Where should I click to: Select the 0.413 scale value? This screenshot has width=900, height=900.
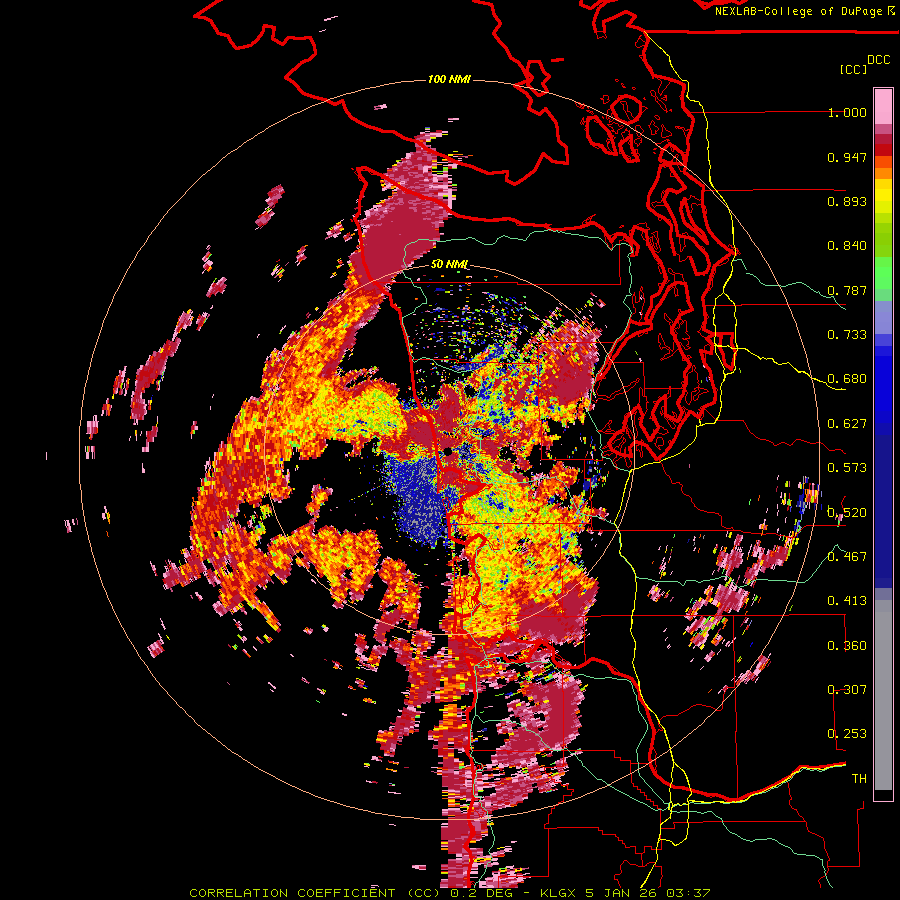coord(847,601)
